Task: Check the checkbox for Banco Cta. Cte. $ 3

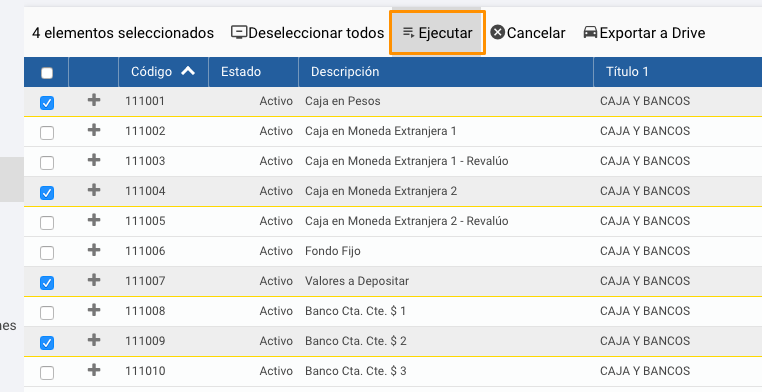Action: click(47, 373)
